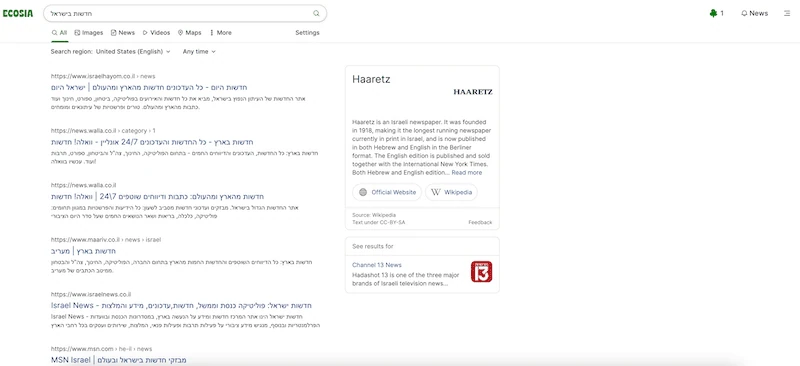This screenshot has height=366, width=800.
Task: Open the Channel 13 News link
Action: pos(377,265)
